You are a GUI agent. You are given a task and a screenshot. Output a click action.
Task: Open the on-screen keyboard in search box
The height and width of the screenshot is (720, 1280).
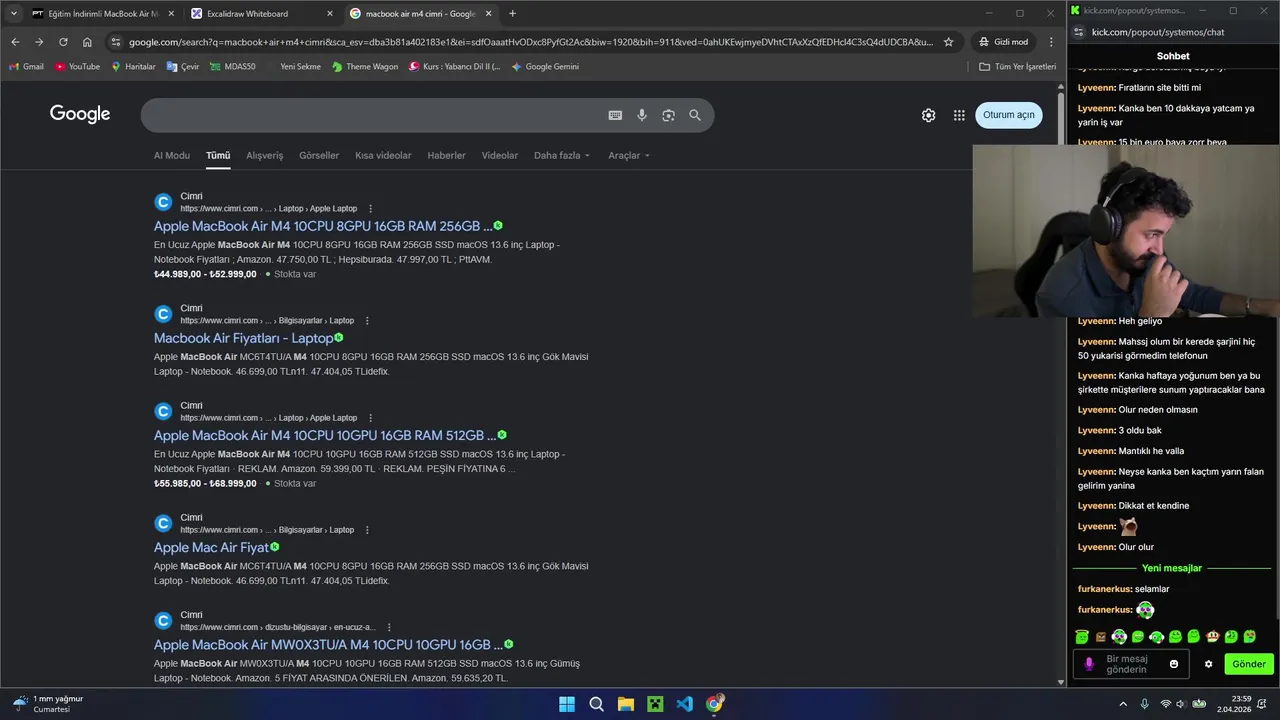615,115
